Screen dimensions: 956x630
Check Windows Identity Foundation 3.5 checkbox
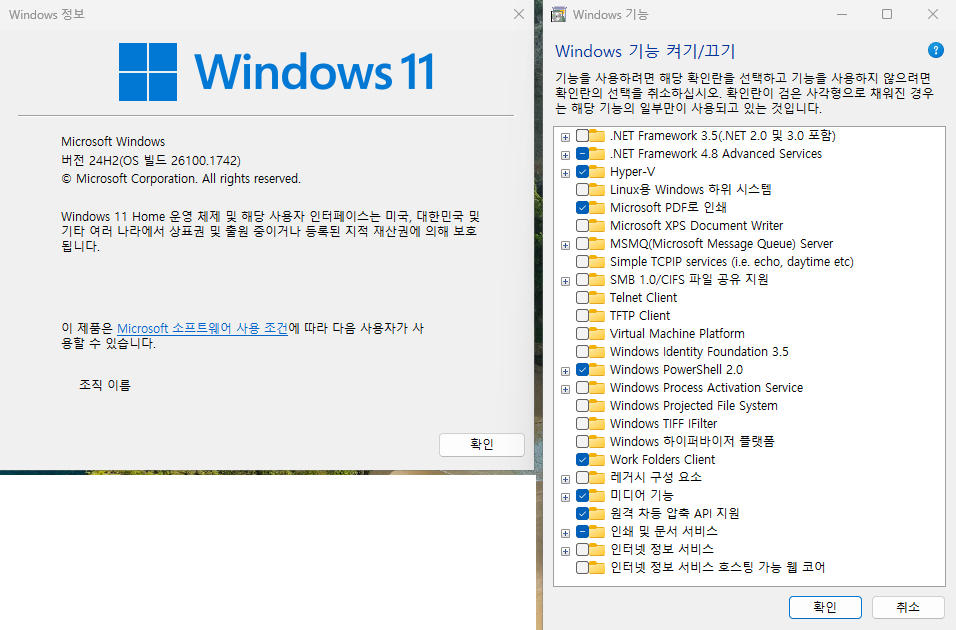[582, 351]
